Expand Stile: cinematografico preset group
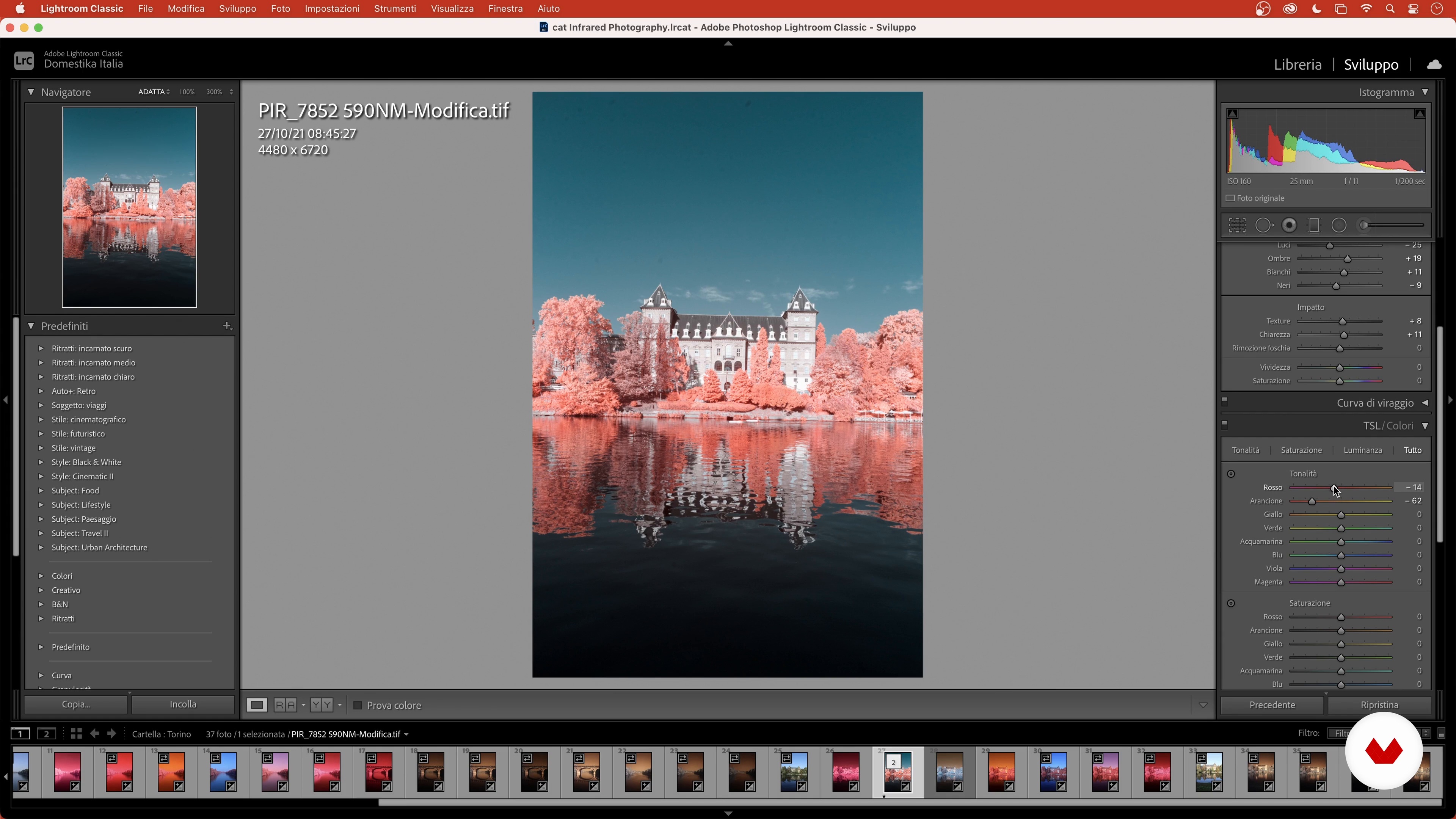This screenshot has height=819, width=1456. [x=41, y=419]
